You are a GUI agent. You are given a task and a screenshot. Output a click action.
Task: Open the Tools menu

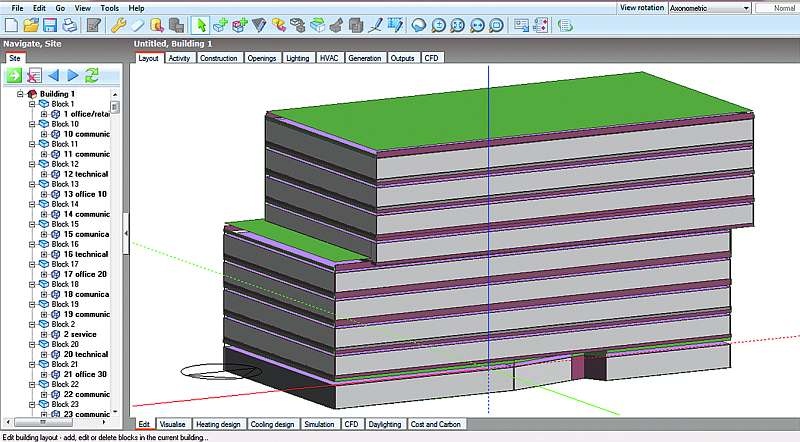(109, 8)
